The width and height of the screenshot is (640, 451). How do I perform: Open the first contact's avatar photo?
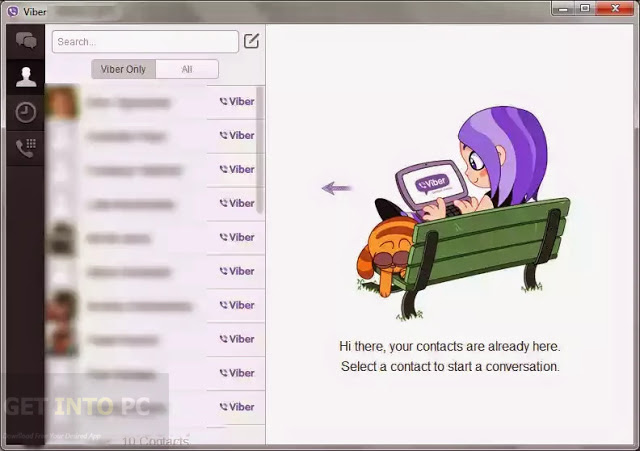(x=62, y=102)
